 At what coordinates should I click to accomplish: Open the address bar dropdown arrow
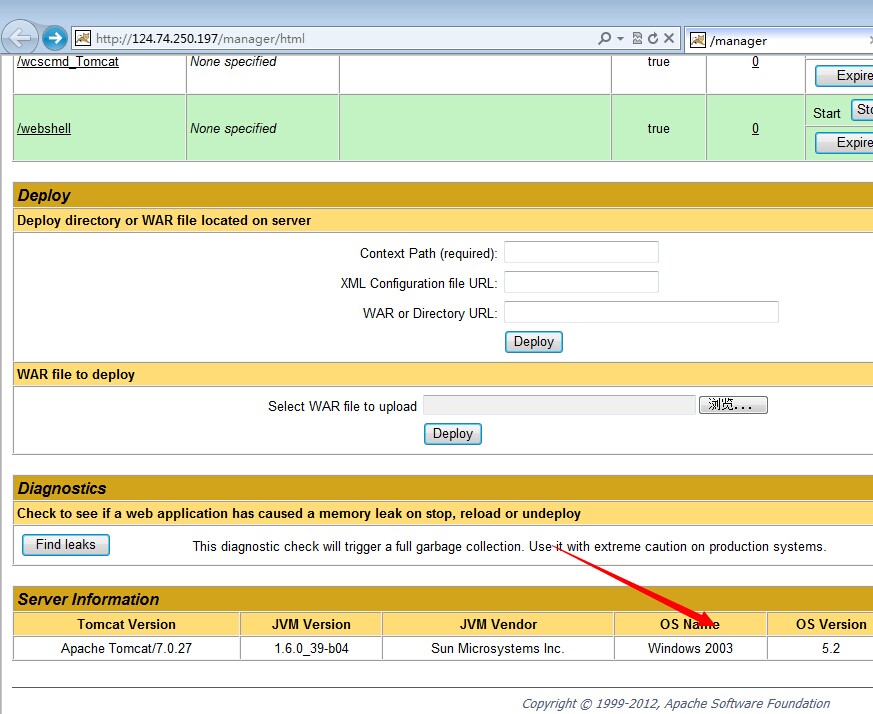click(620, 38)
